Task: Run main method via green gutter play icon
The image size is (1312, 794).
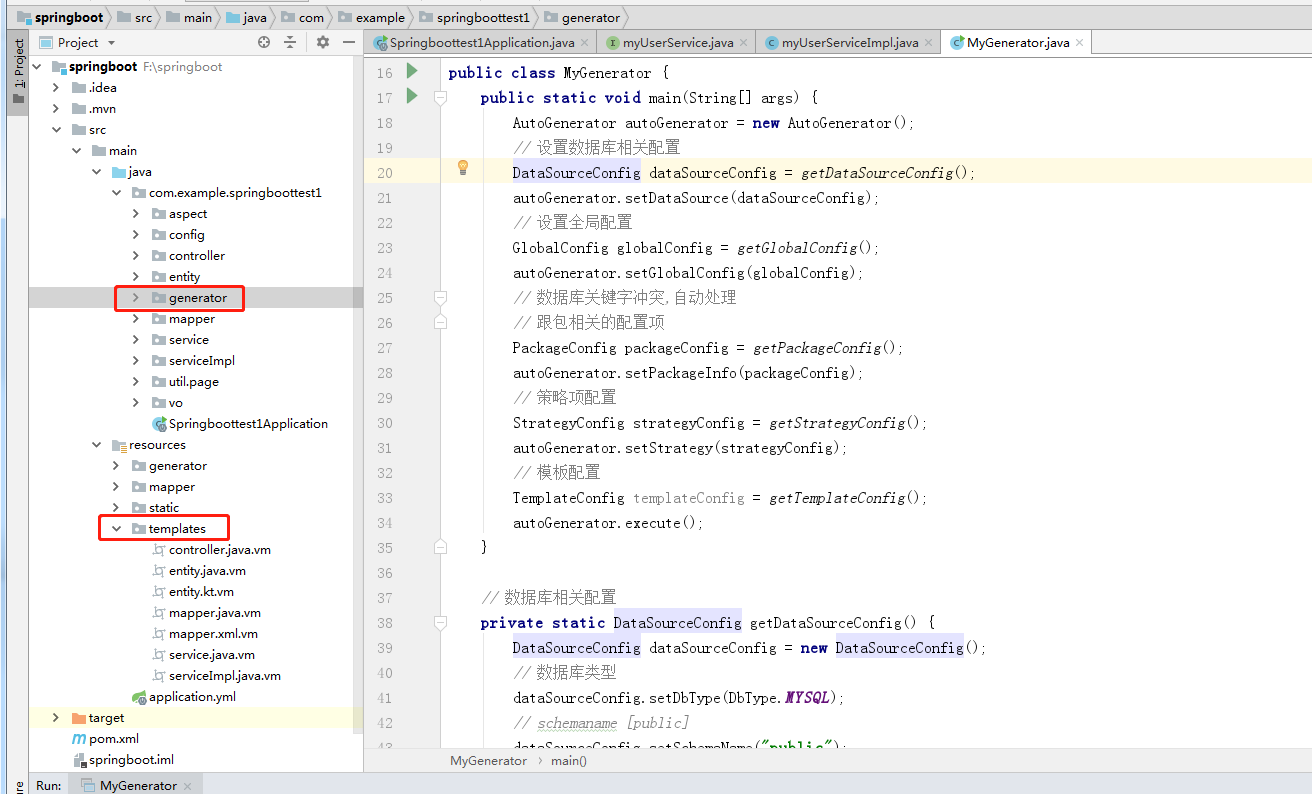Action: (x=411, y=97)
